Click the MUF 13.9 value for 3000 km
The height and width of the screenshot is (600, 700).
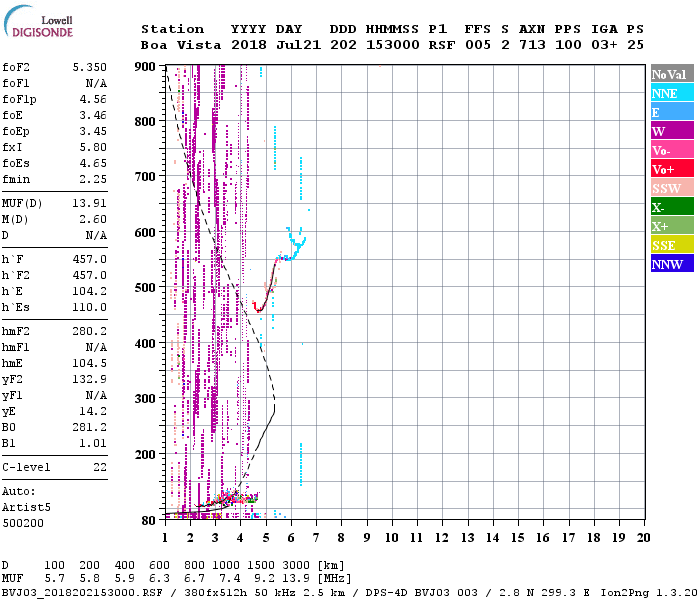tap(296, 579)
